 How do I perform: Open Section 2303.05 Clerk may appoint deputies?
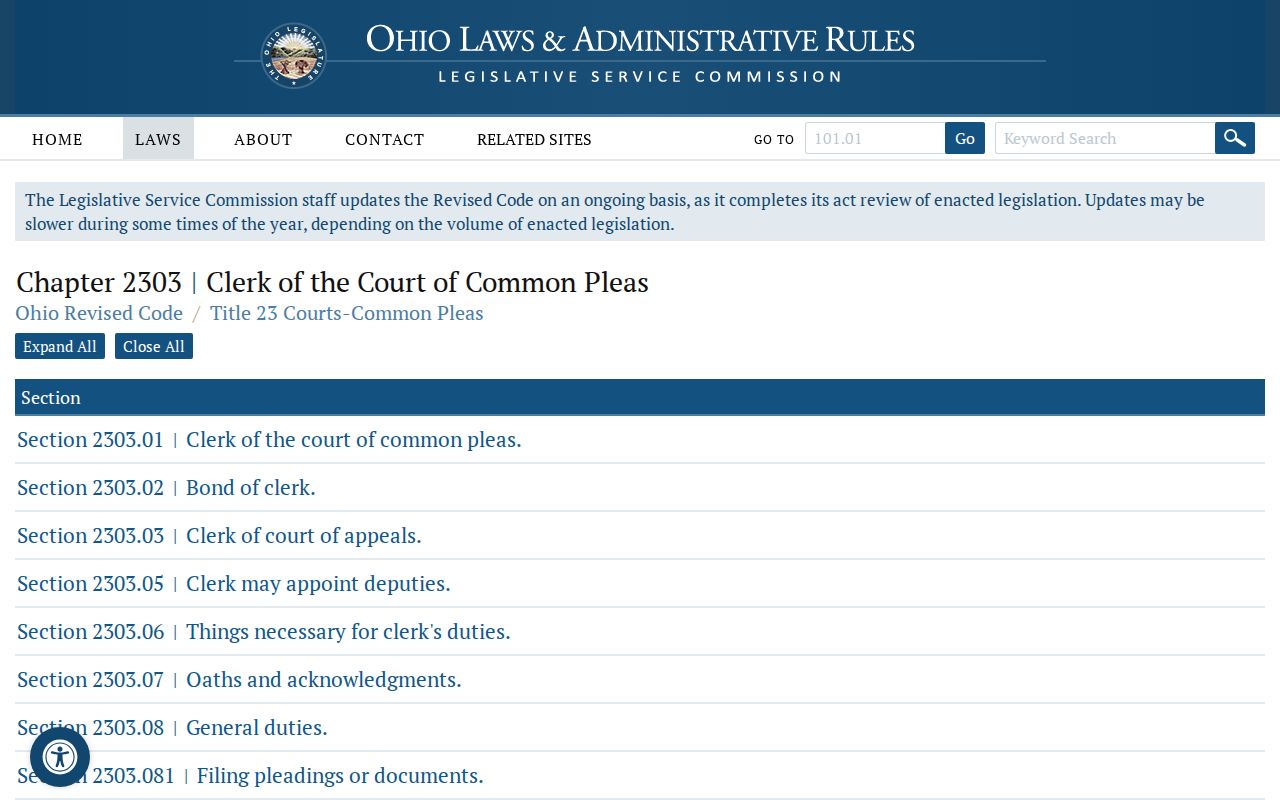pos(234,583)
